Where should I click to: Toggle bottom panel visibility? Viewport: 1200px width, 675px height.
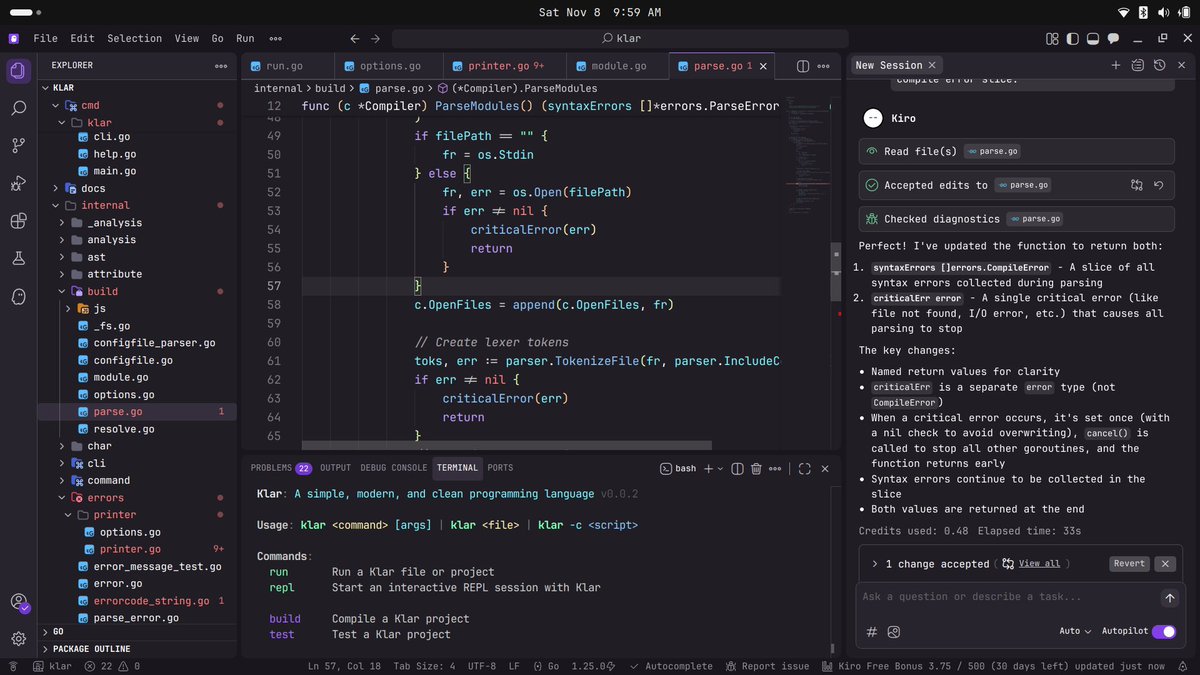pyautogui.click(x=1093, y=38)
